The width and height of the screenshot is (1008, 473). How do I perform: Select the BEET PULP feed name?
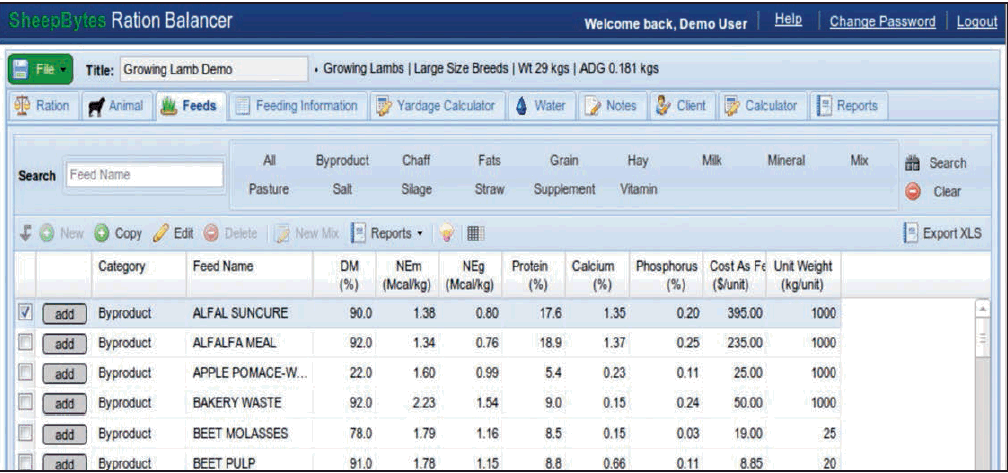coord(224,463)
